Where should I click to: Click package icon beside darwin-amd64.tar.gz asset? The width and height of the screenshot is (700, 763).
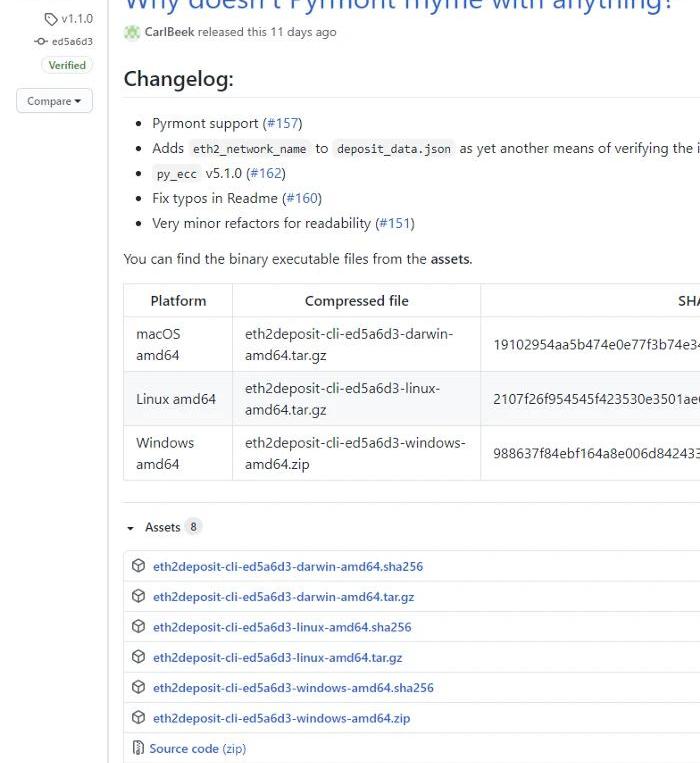[139, 596]
